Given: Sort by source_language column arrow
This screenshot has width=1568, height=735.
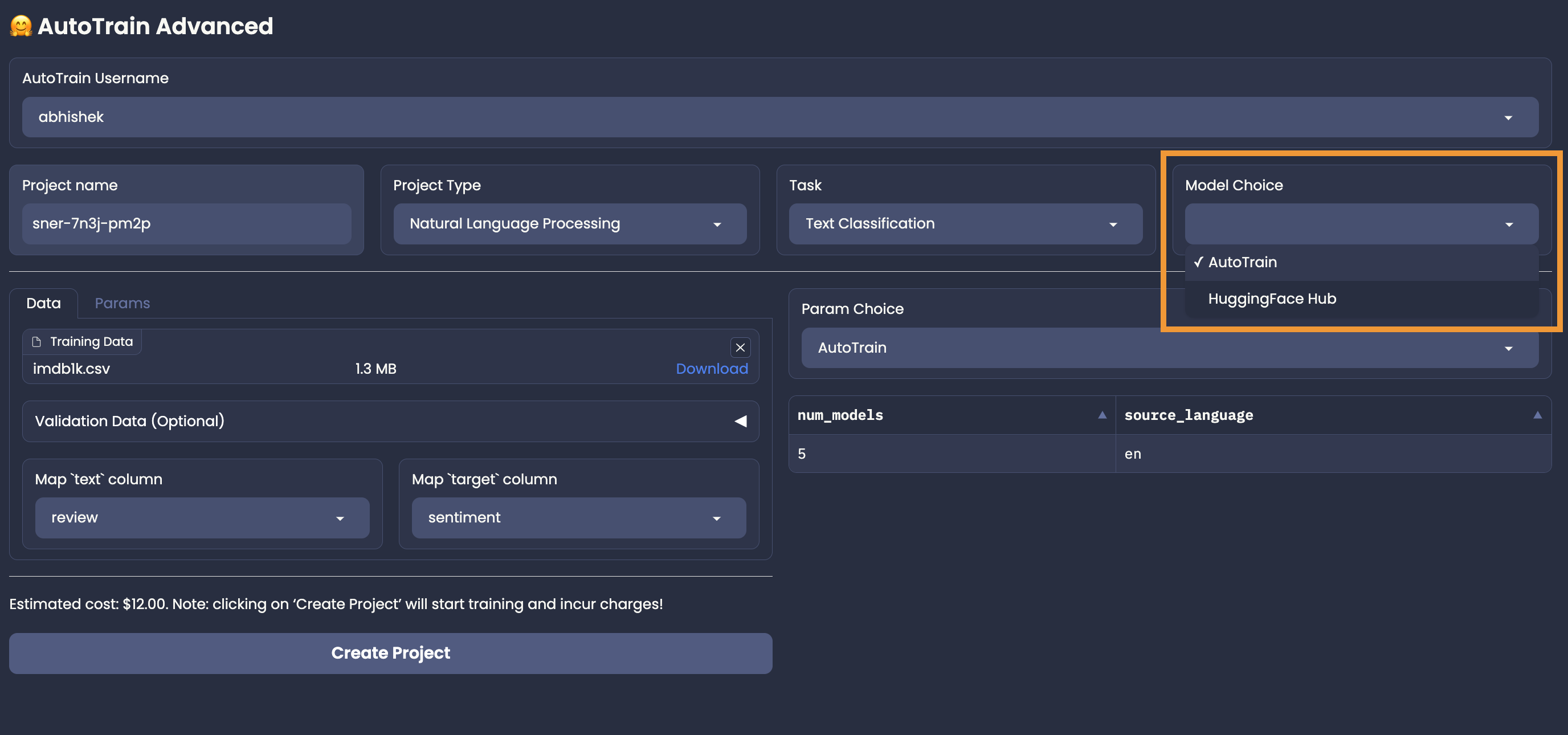Looking at the screenshot, I should coord(1537,415).
